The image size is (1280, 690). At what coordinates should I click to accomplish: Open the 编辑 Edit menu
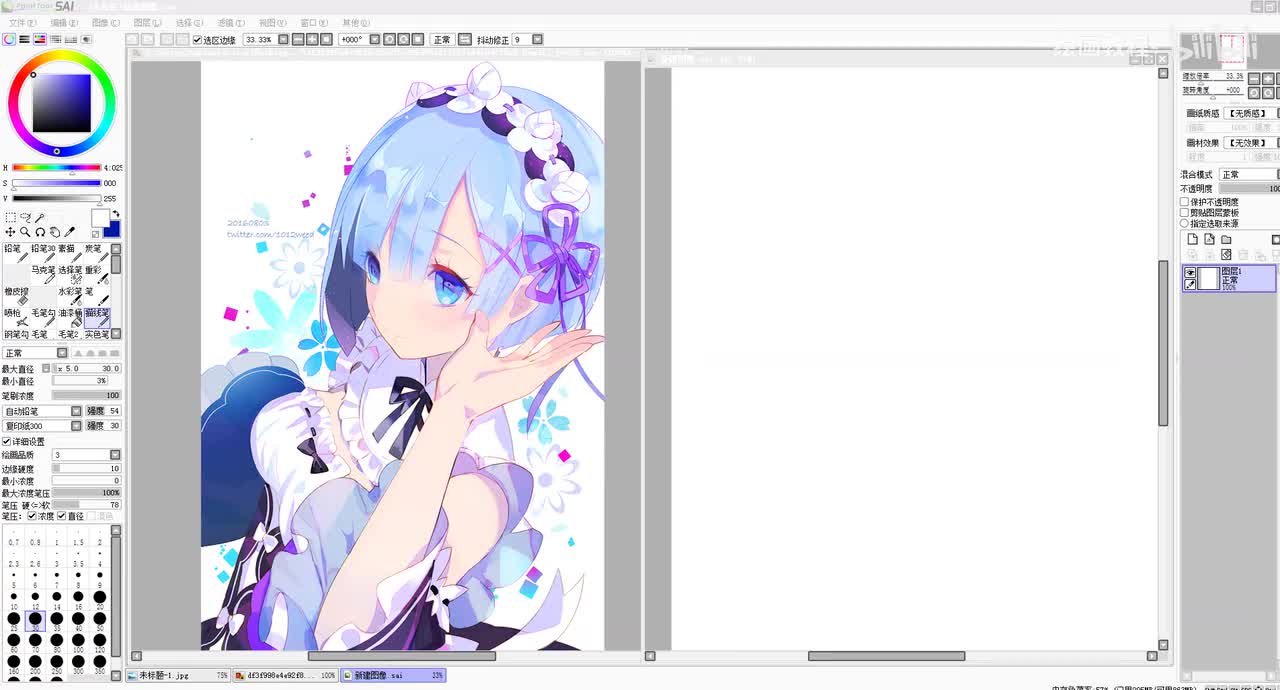pos(64,22)
